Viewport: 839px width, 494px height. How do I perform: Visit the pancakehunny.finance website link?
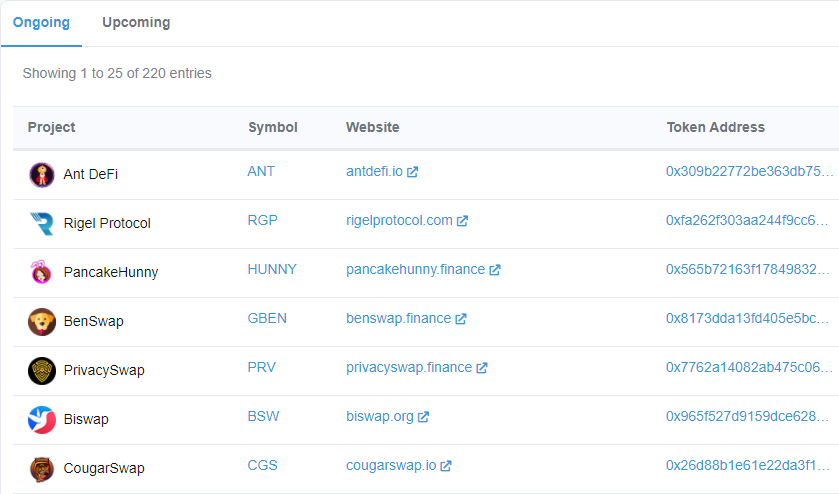415,269
